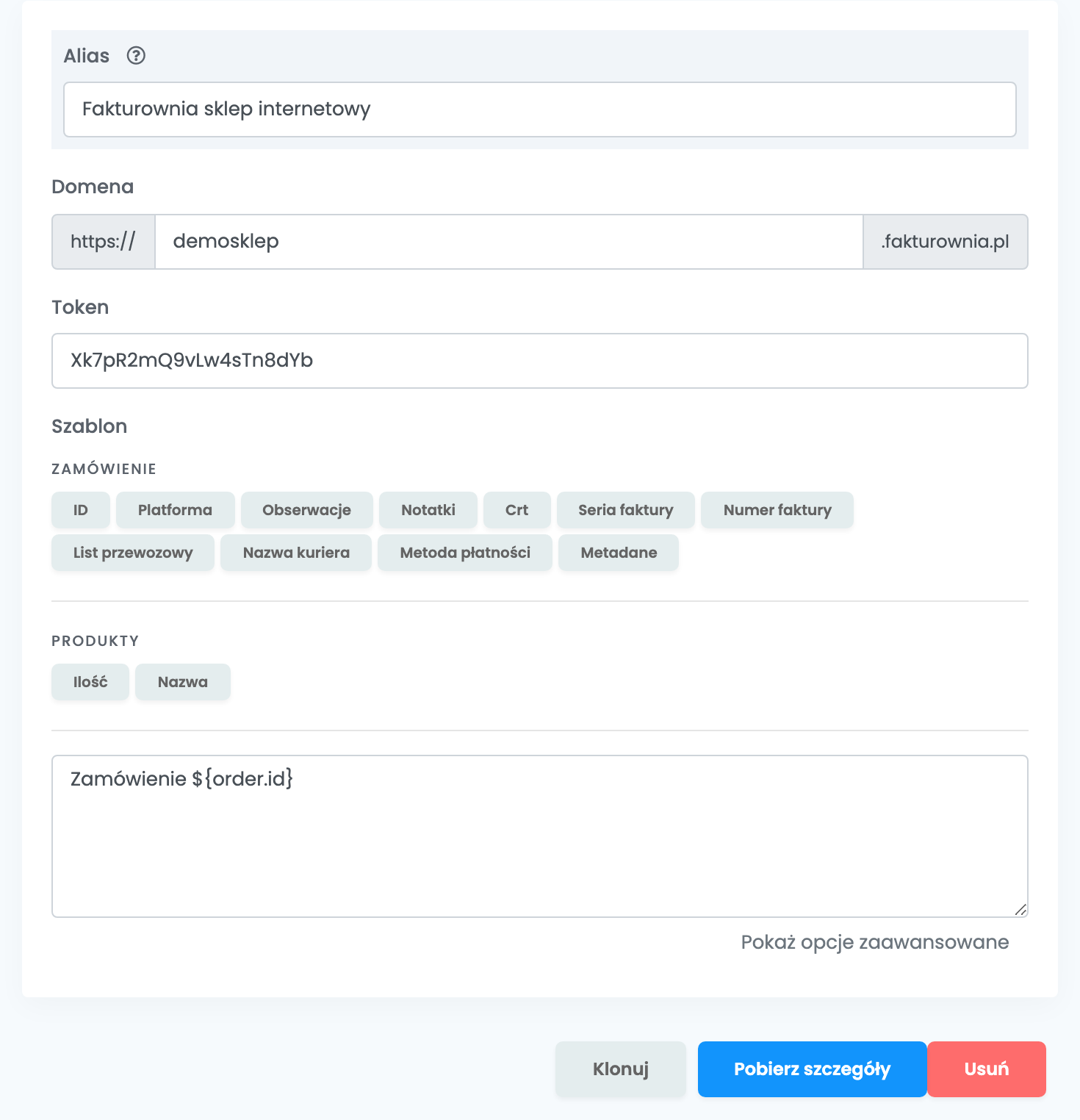Insert the ID order tag
Screen dimensions: 1080x1120
click(81, 510)
